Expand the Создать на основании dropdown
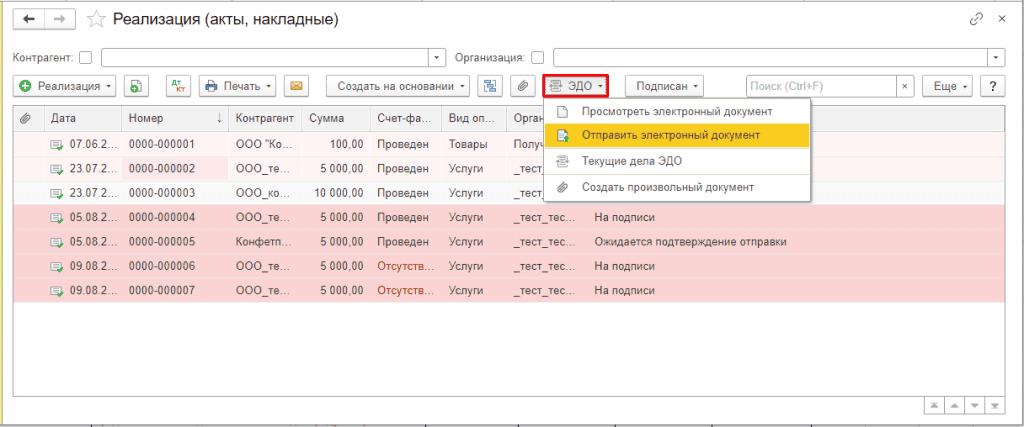 398,86
